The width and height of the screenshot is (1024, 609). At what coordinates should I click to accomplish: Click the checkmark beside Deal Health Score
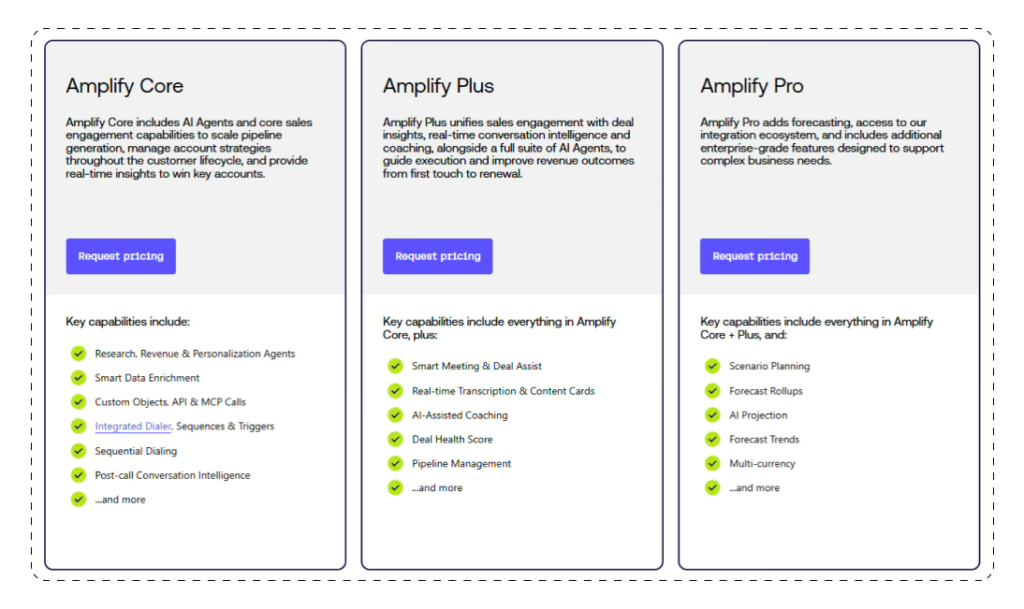395,439
